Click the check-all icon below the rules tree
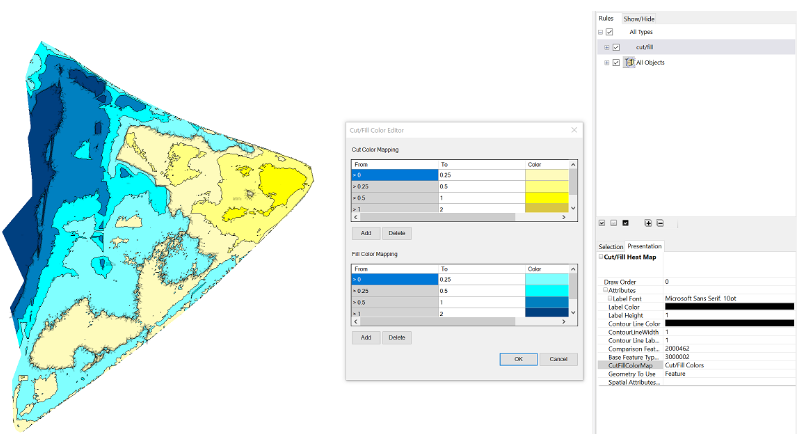 coord(602,223)
